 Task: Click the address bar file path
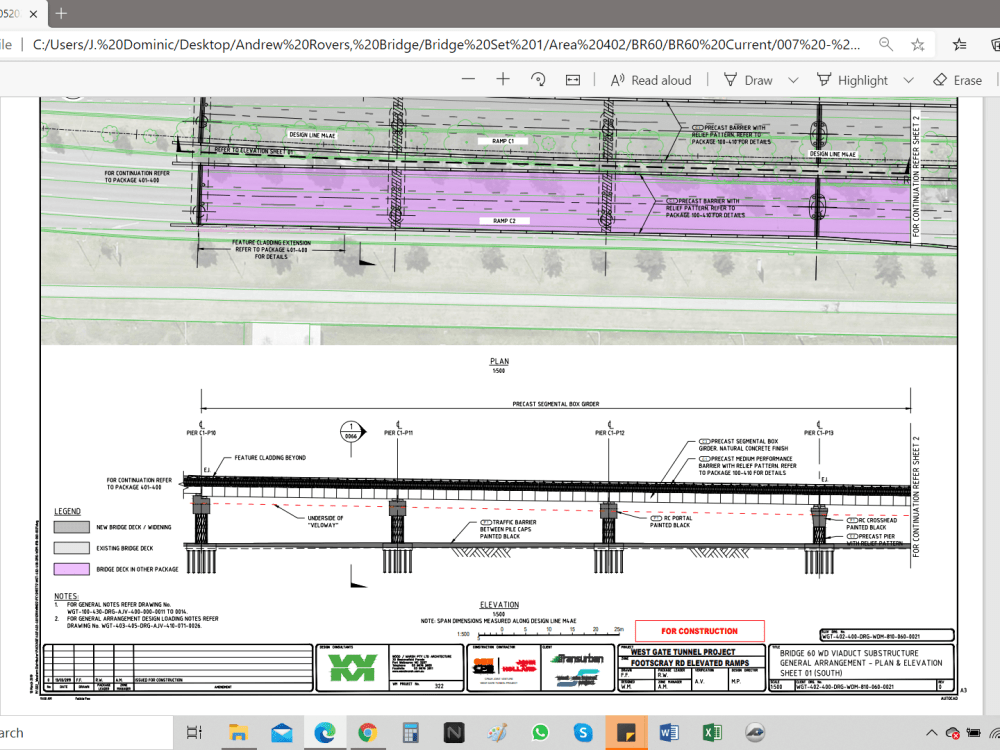point(446,45)
